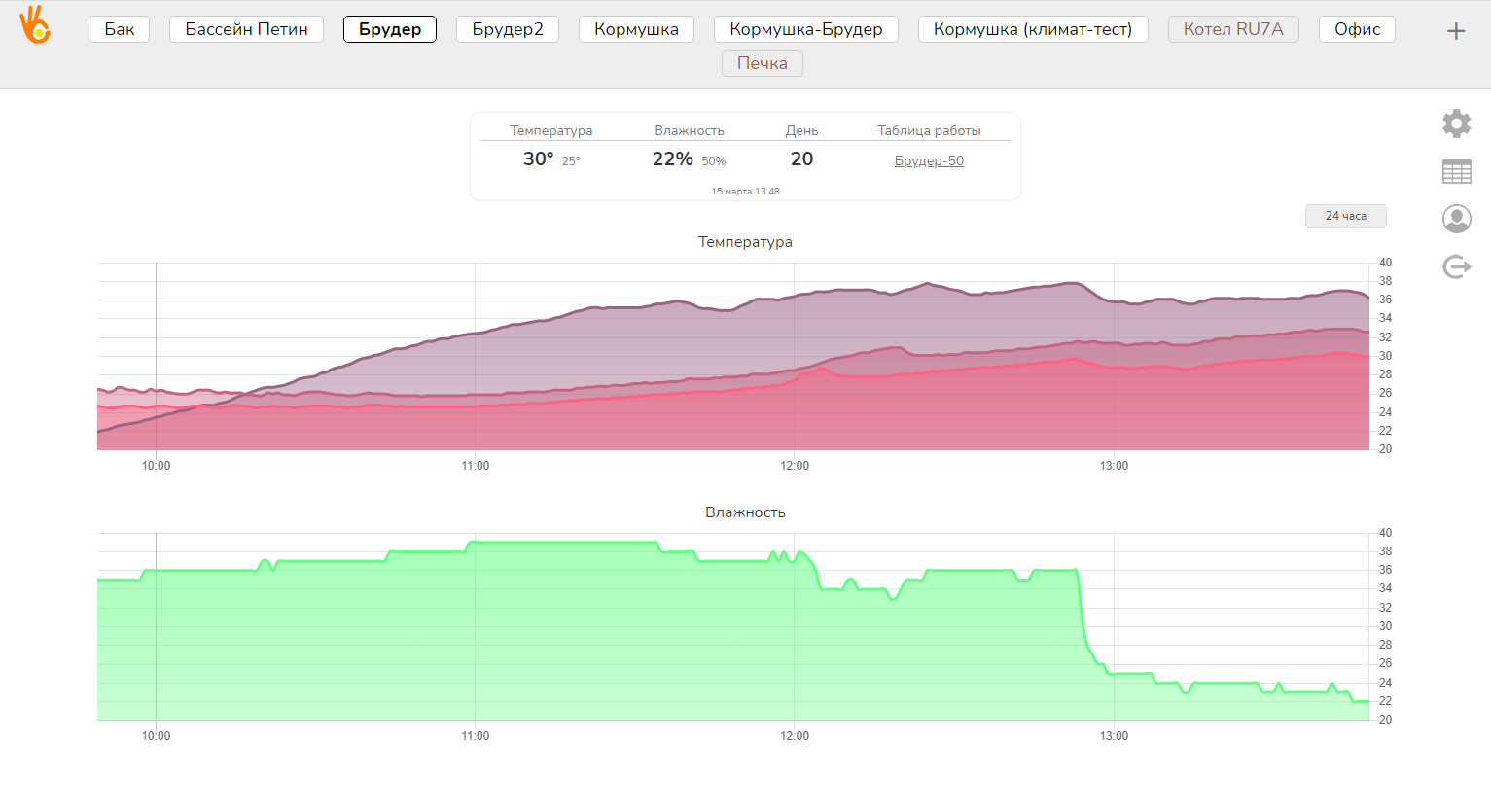Switch to Кормушка-Брудер tab
1491x812 pixels.
click(805, 29)
